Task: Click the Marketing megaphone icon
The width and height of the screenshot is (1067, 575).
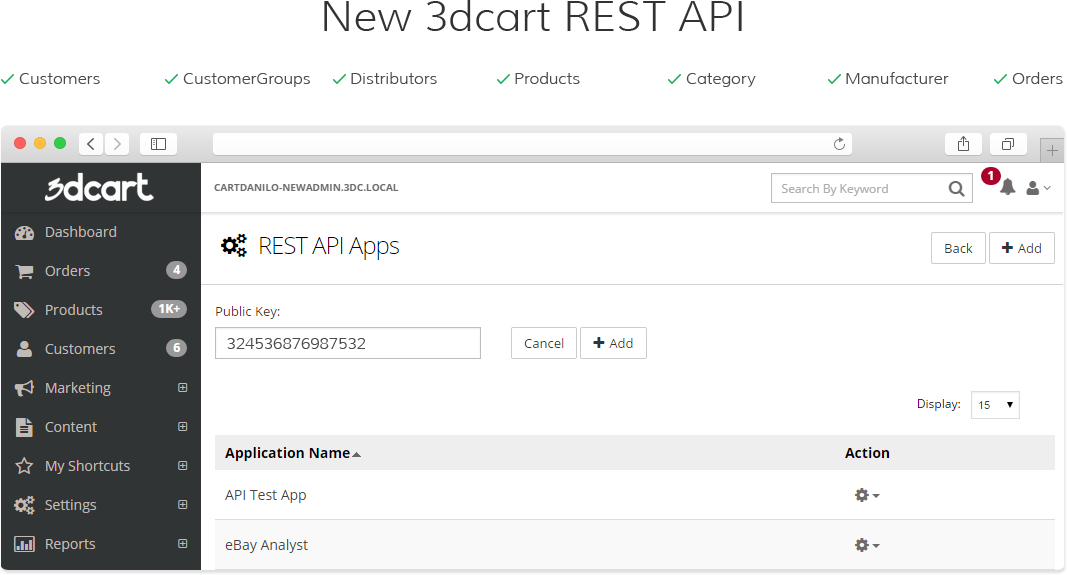Action: pyautogui.click(x=24, y=388)
